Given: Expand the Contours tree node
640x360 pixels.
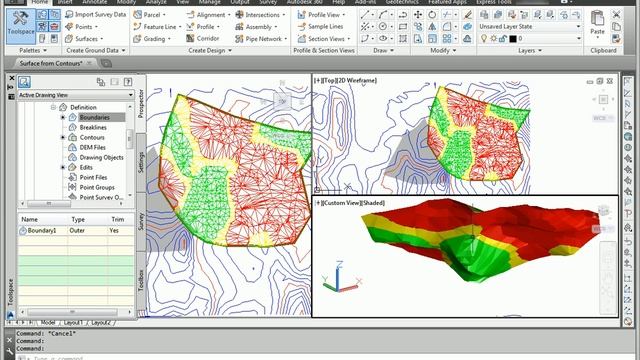Looking at the screenshot, I should (63, 138).
